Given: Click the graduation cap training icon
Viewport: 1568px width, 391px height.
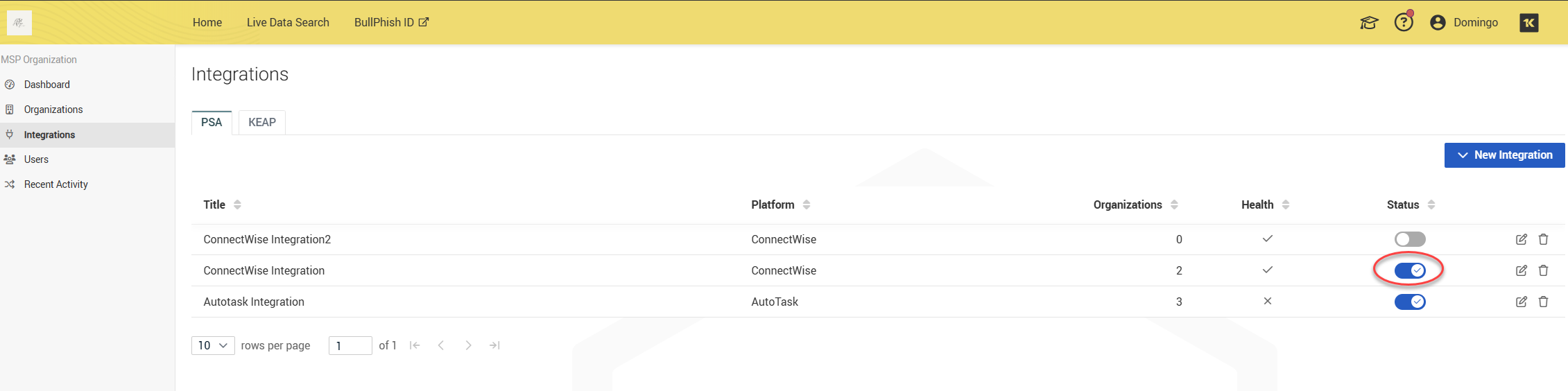Looking at the screenshot, I should [x=1369, y=23].
